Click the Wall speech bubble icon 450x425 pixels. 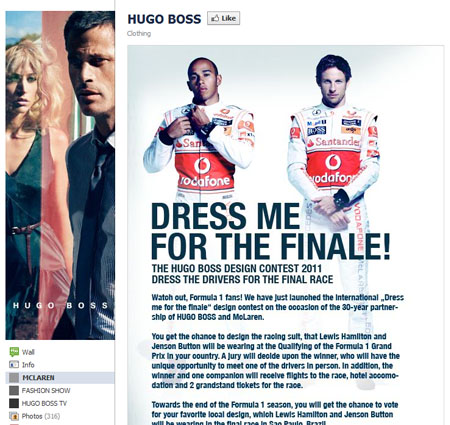14,352
